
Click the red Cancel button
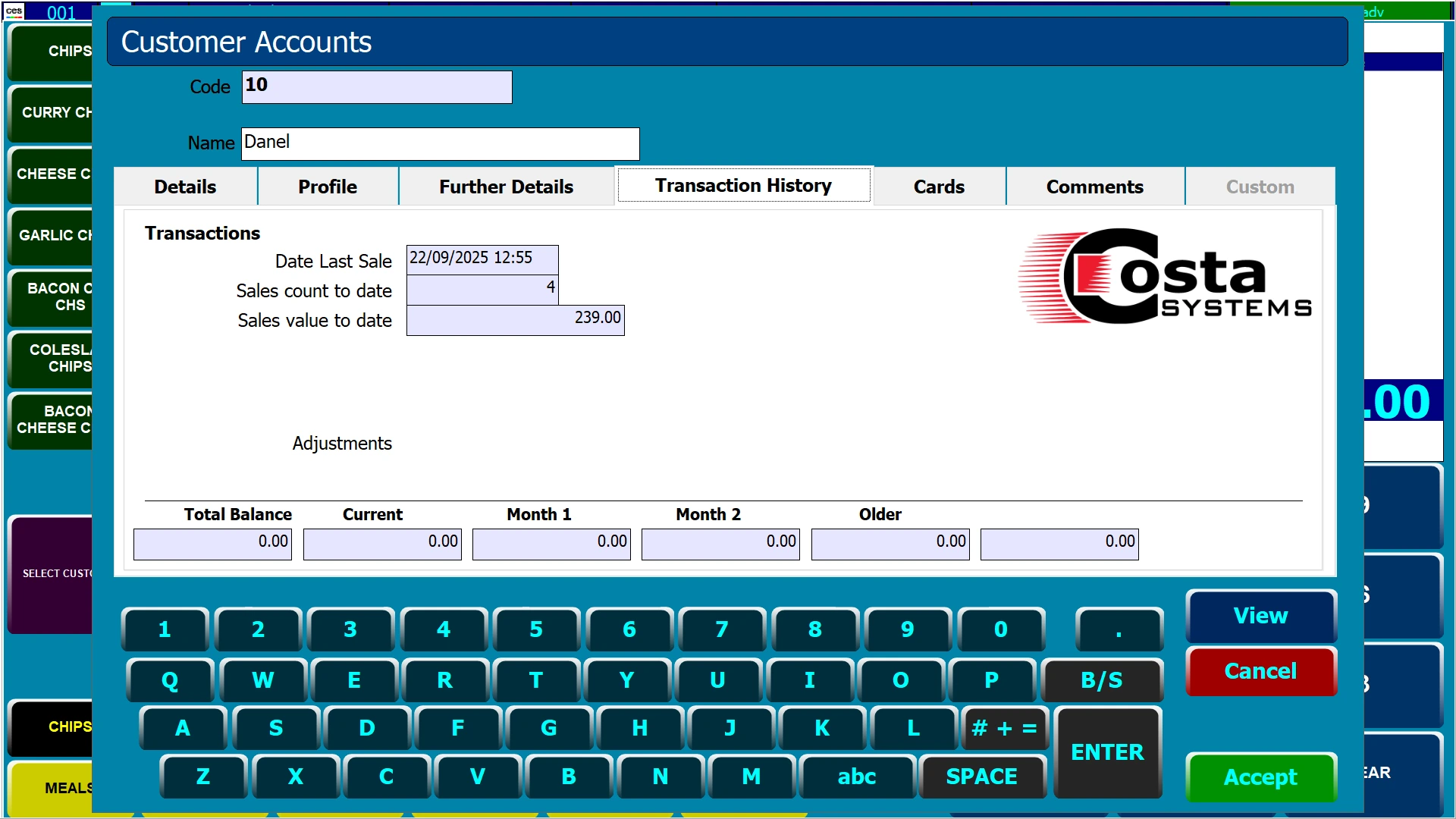click(1260, 671)
